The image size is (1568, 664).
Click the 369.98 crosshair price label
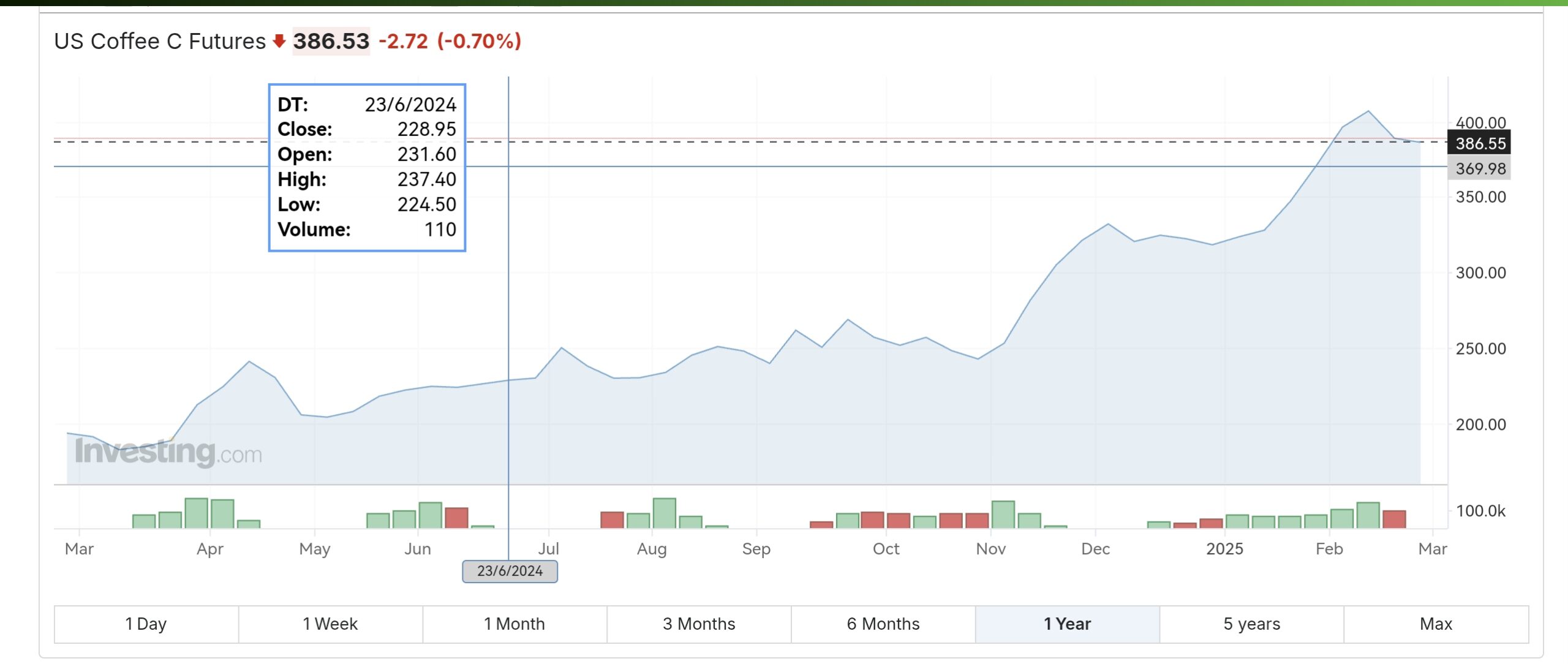coord(1480,168)
